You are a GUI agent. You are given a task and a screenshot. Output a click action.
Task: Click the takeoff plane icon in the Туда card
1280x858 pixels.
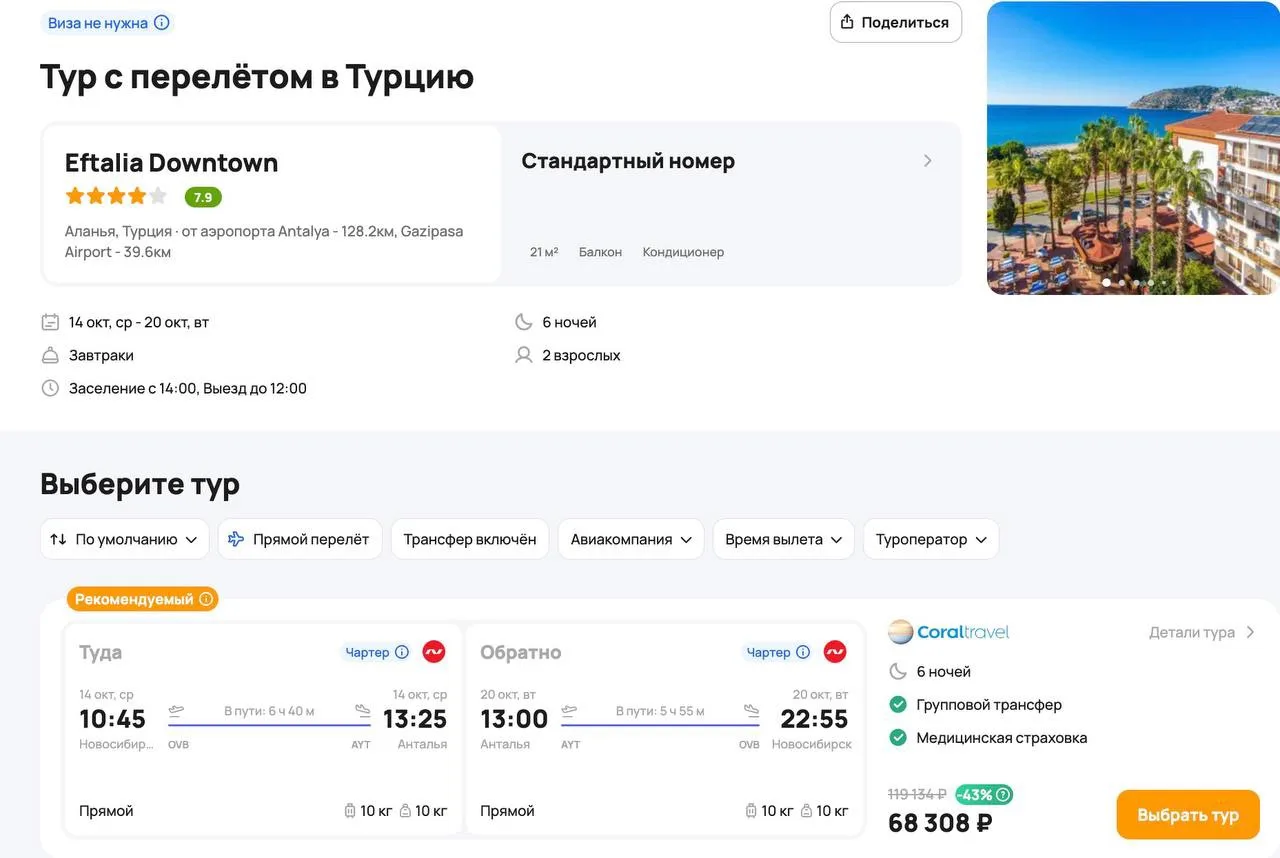point(177,711)
